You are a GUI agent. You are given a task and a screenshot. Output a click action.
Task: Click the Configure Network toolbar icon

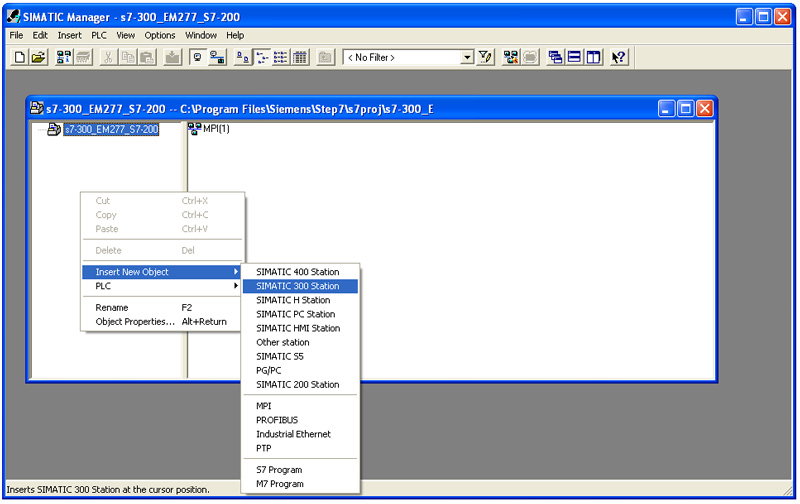[511, 57]
